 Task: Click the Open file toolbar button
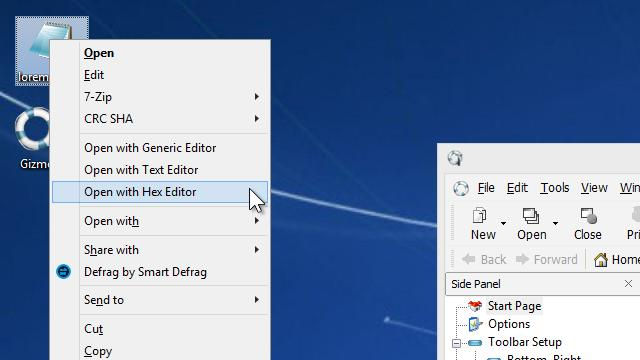(531, 224)
